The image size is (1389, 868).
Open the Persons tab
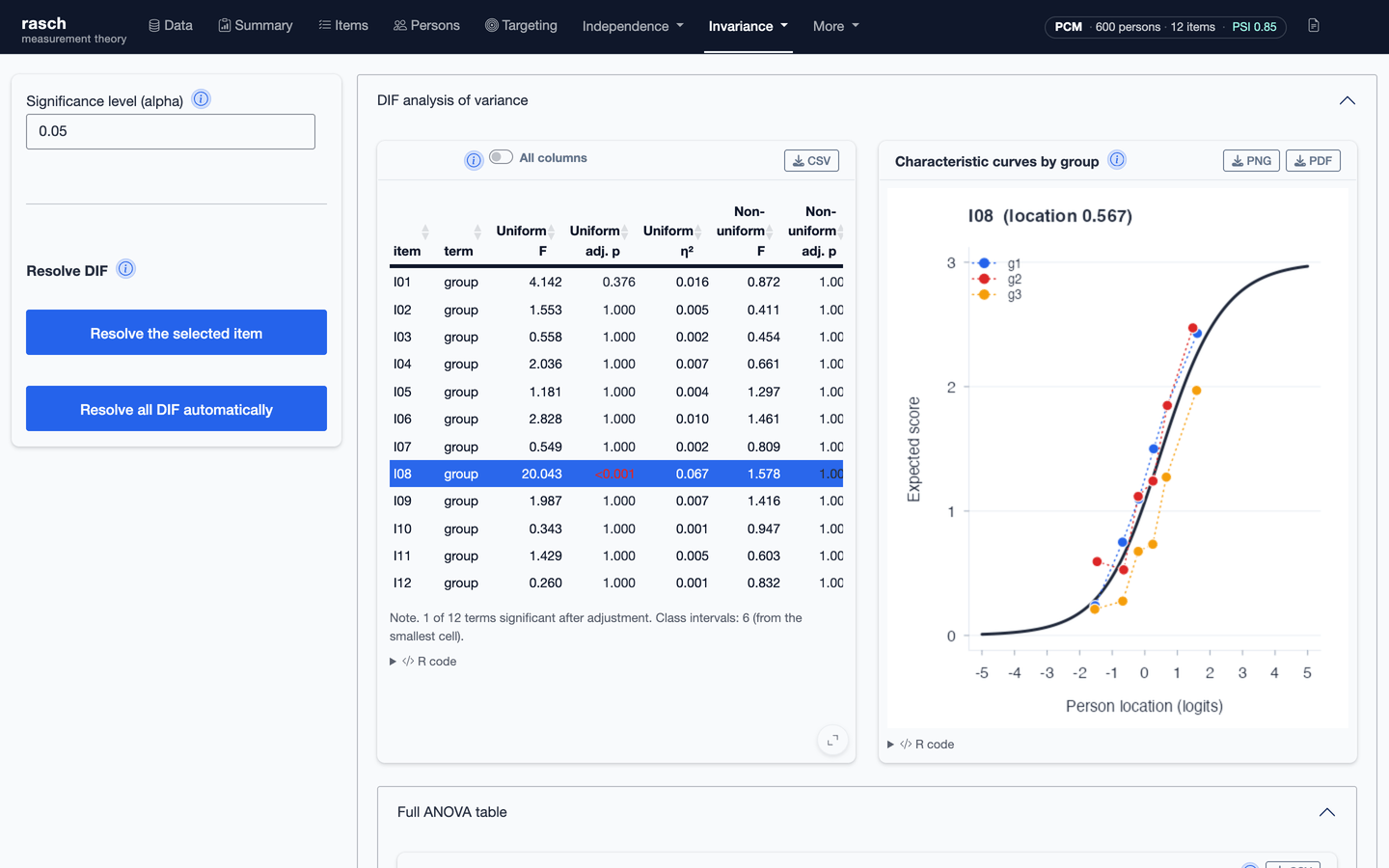click(426, 25)
